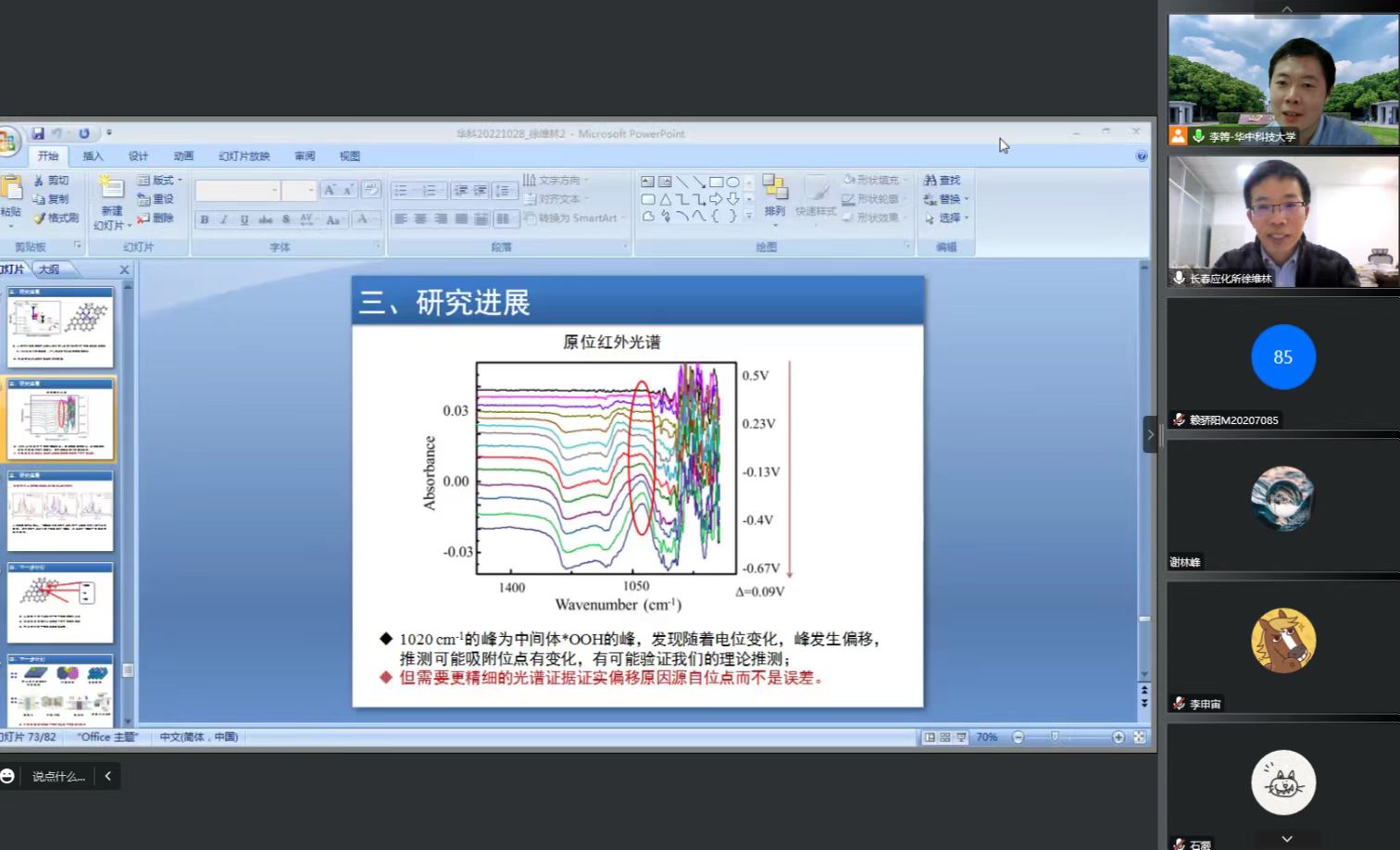The width and height of the screenshot is (1400, 850).
Task: Click the PowerPoint help question mark icon
Action: 1141,156
